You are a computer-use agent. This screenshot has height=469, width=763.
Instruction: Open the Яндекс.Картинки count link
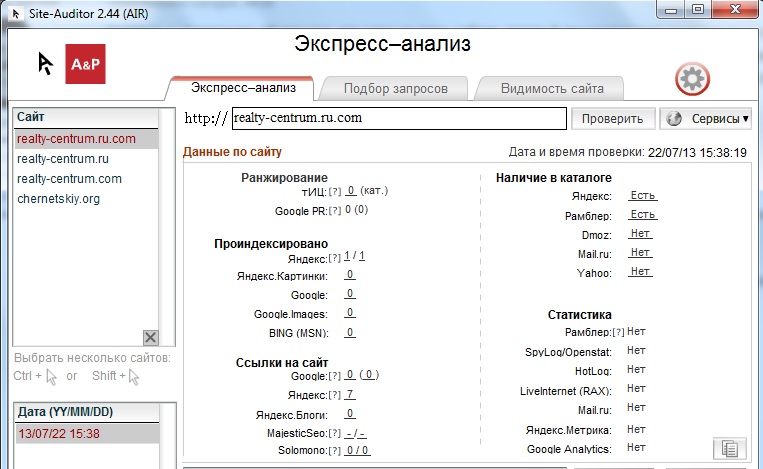pyautogui.click(x=350, y=275)
